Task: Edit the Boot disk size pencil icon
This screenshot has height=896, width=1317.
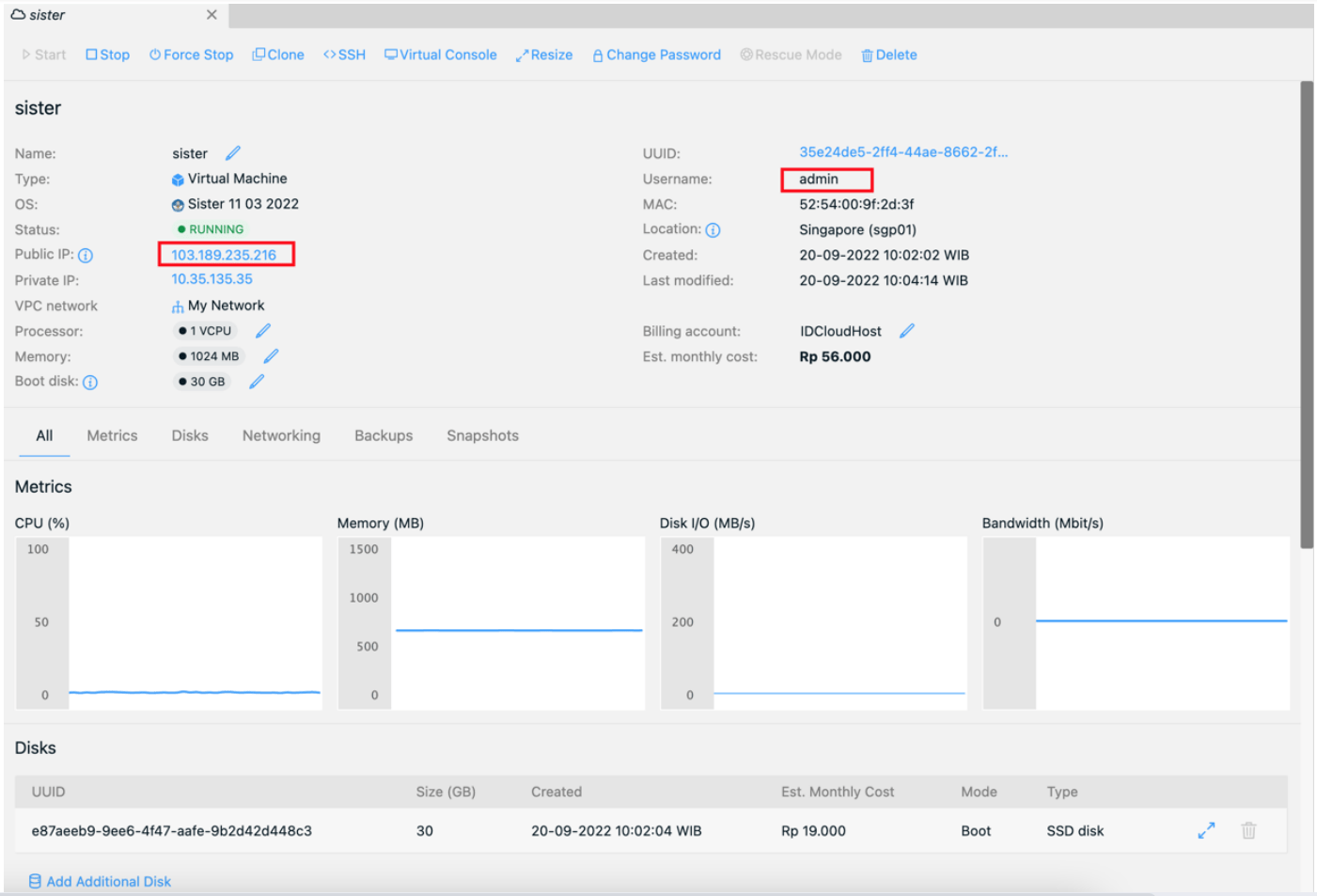Action: pos(257,382)
